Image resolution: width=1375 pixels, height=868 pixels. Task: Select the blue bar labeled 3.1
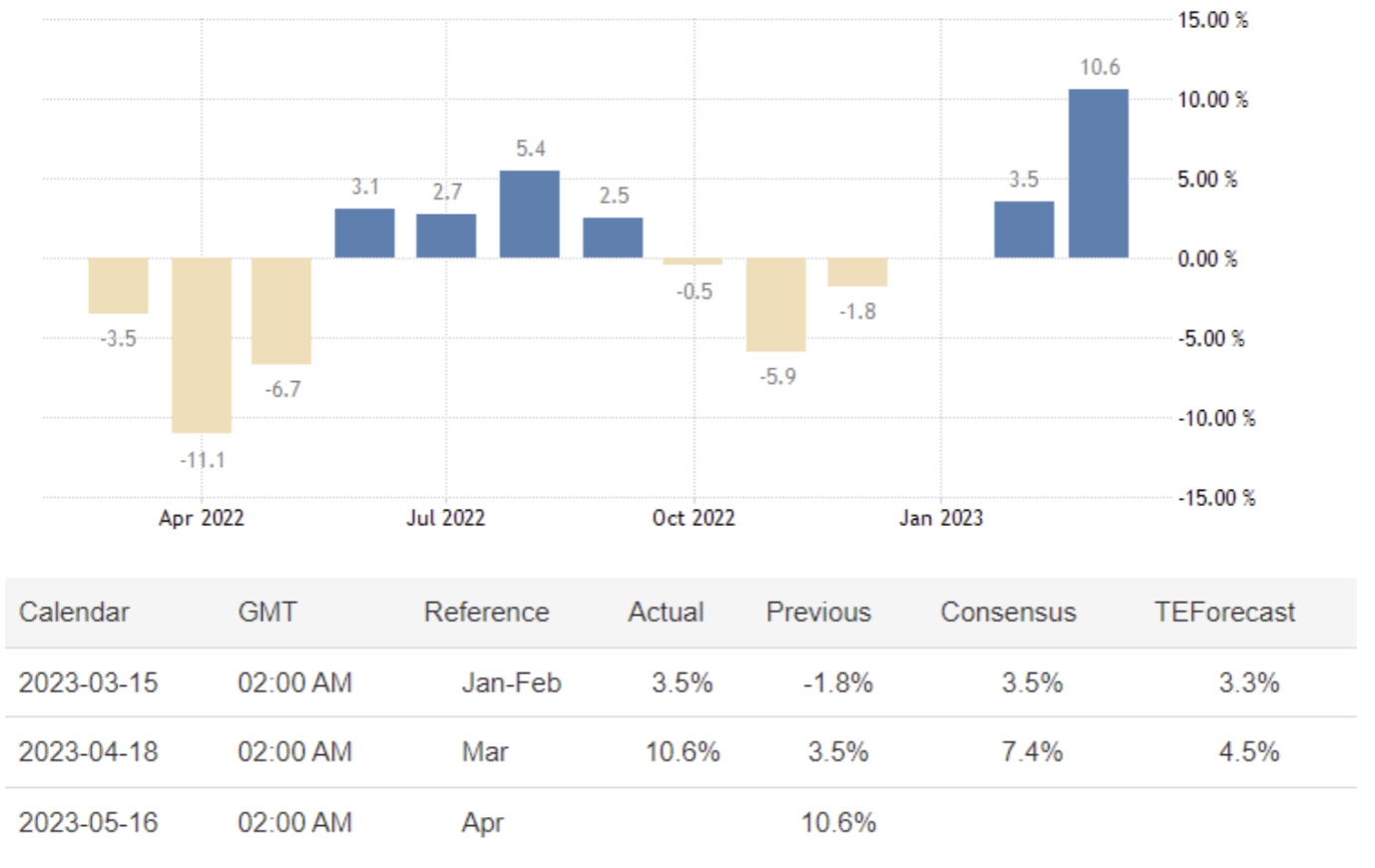pos(364,233)
